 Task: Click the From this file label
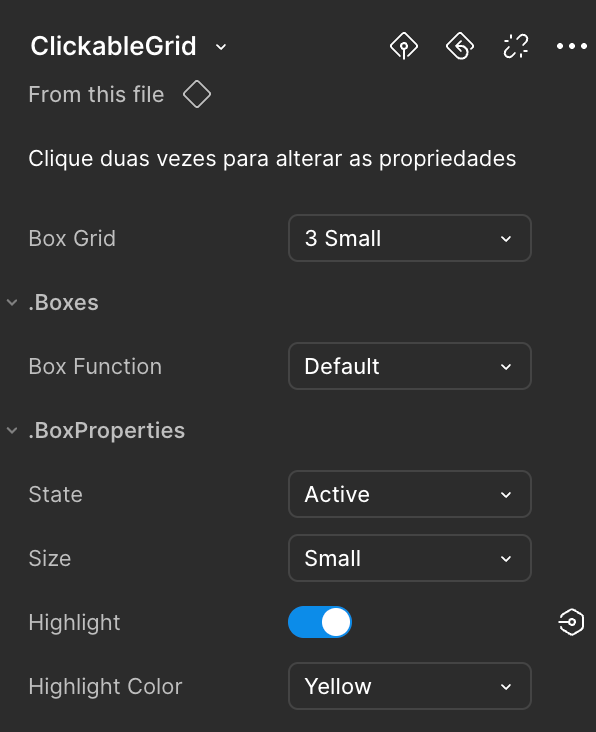tap(96, 94)
